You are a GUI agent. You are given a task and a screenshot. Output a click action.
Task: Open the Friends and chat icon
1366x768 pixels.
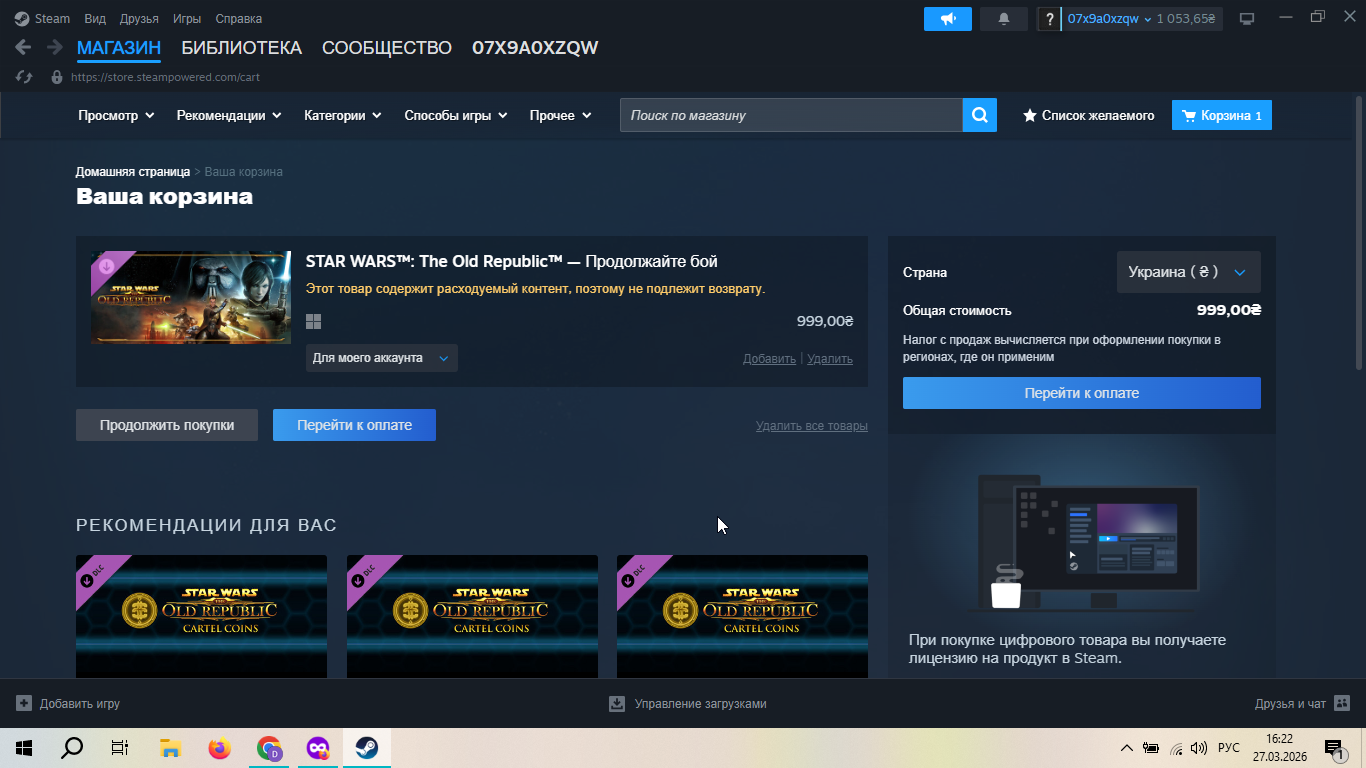coord(1342,703)
